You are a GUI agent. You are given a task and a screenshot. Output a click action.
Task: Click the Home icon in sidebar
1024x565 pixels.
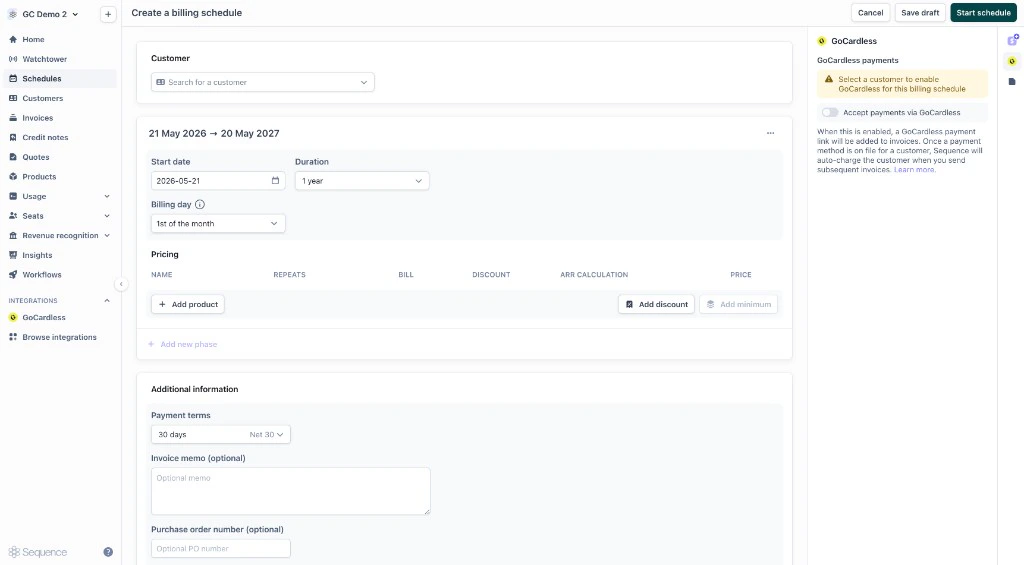pyautogui.click(x=13, y=39)
